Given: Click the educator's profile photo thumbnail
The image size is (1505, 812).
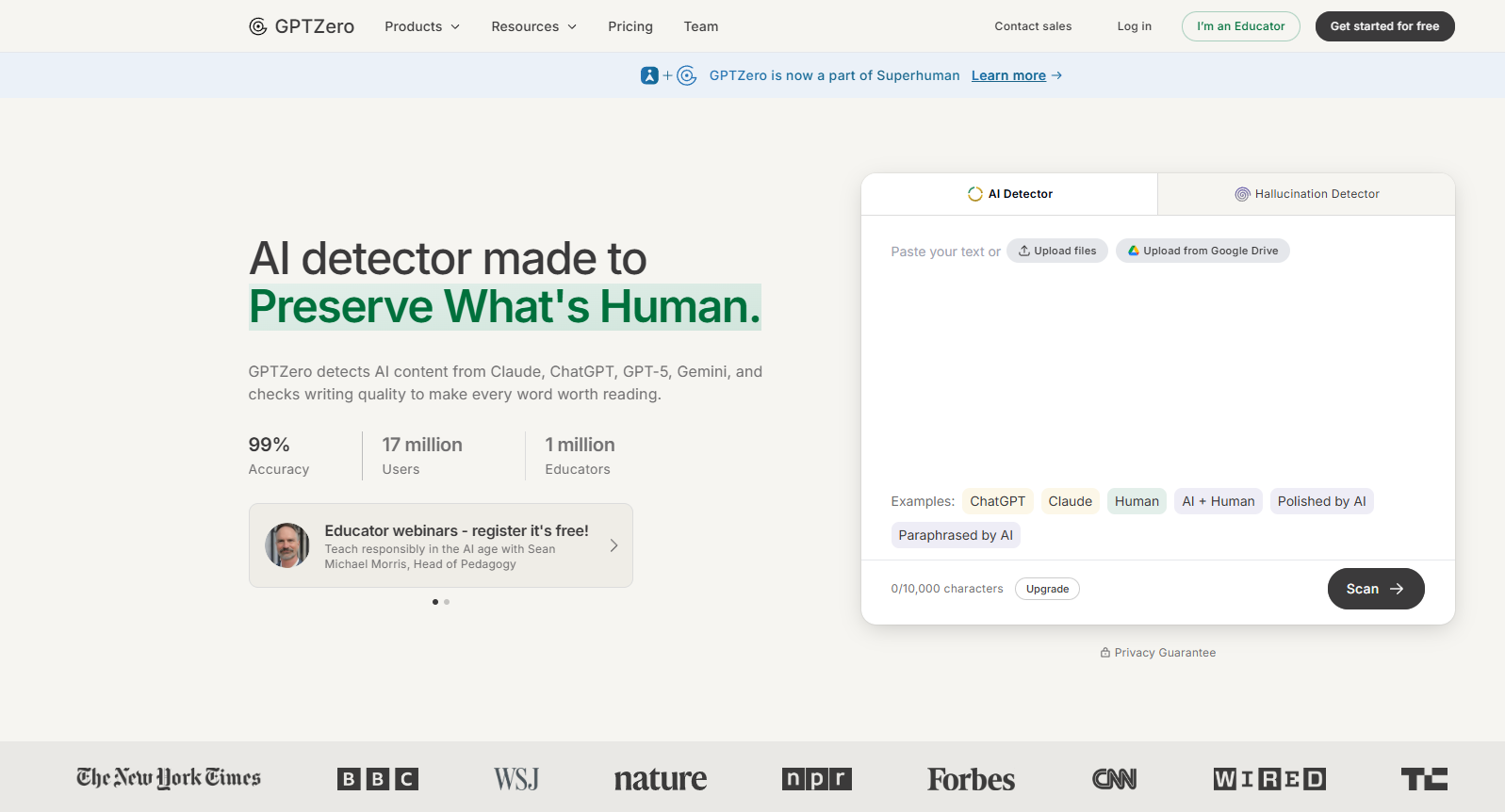Looking at the screenshot, I should [287, 545].
